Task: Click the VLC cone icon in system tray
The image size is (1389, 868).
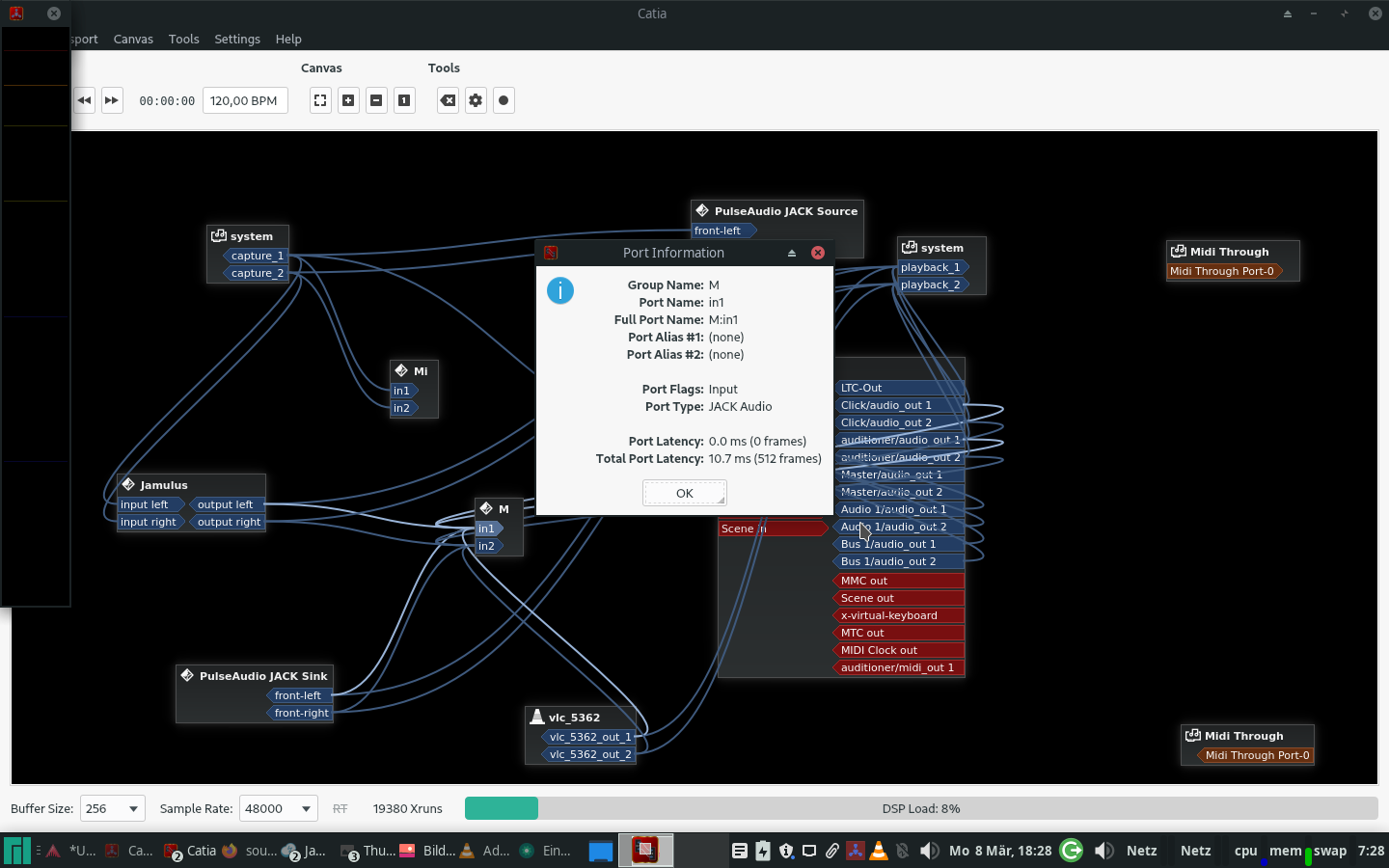Action: coord(879,851)
